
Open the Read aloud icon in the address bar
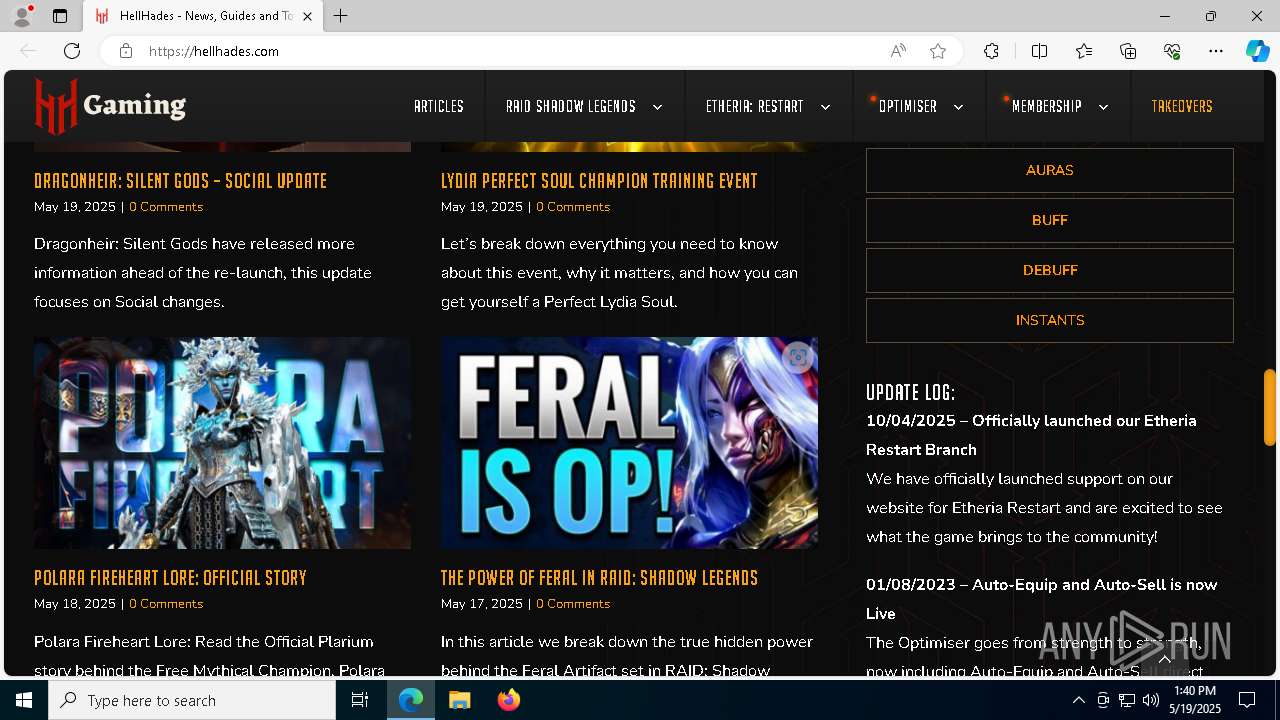pos(898,51)
